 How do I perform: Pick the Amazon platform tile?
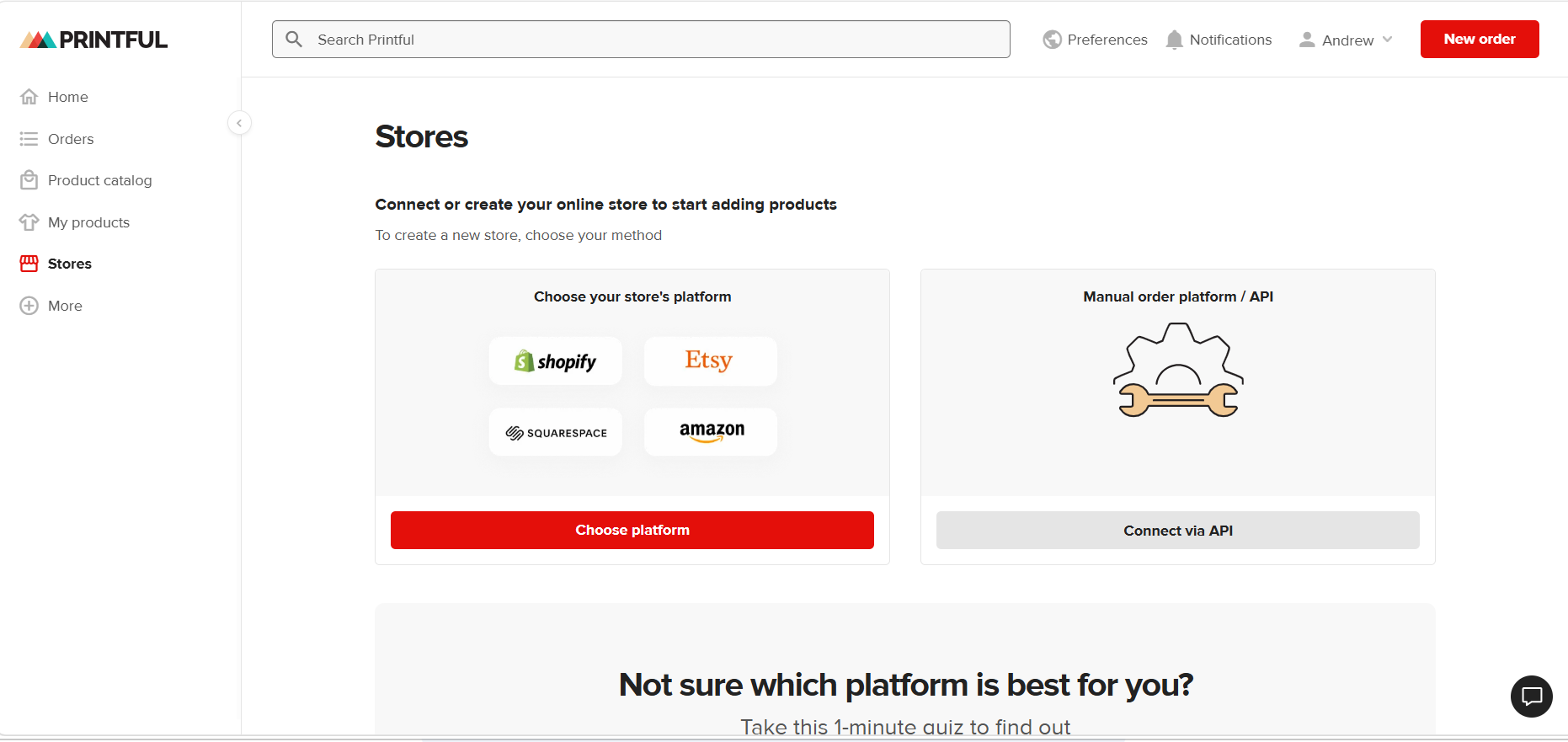click(711, 432)
